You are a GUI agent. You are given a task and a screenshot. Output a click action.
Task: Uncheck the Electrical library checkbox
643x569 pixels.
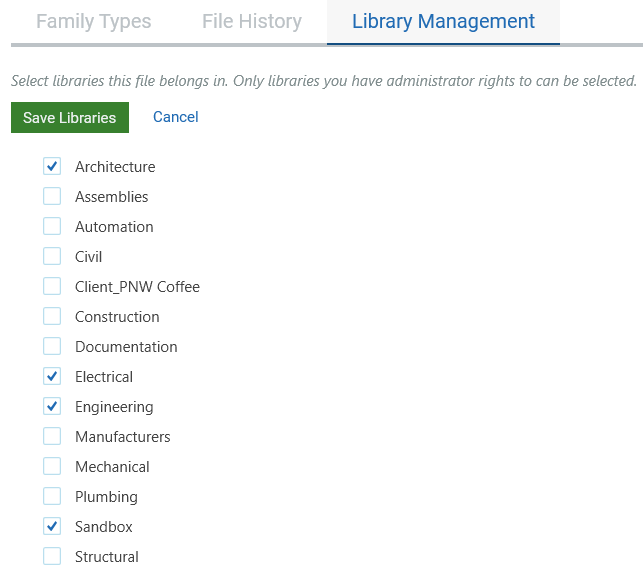[x=52, y=377]
